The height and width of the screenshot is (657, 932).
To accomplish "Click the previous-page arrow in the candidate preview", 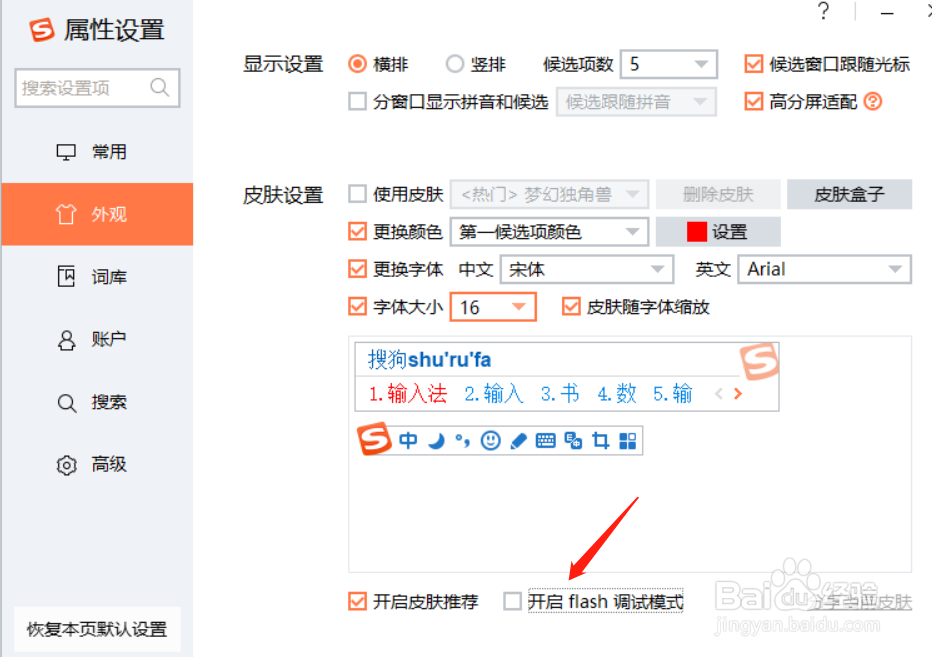I will point(719,394).
